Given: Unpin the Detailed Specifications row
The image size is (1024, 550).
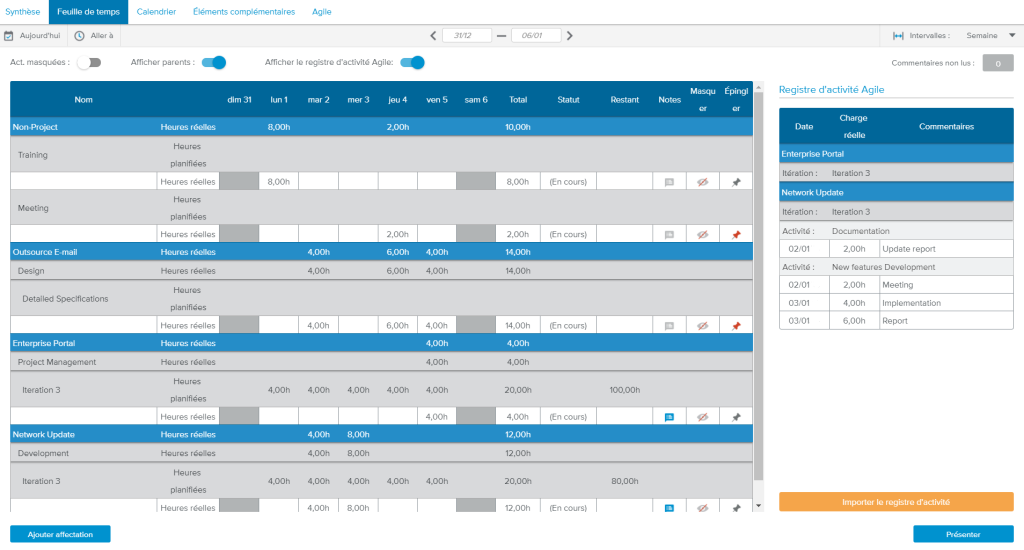Looking at the screenshot, I should pos(736,326).
